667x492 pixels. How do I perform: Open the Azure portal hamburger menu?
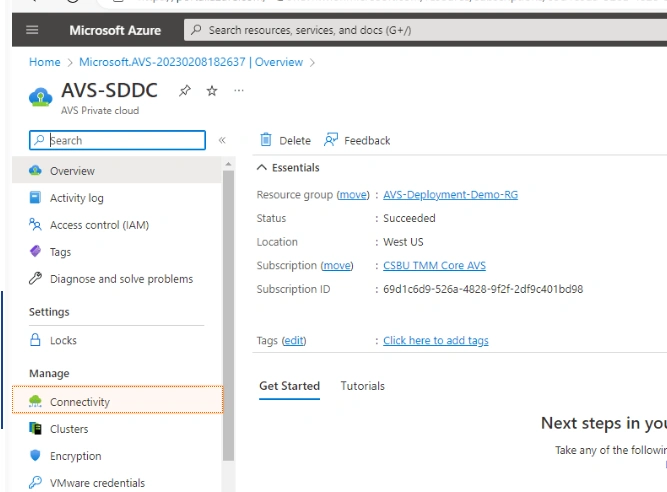32,30
